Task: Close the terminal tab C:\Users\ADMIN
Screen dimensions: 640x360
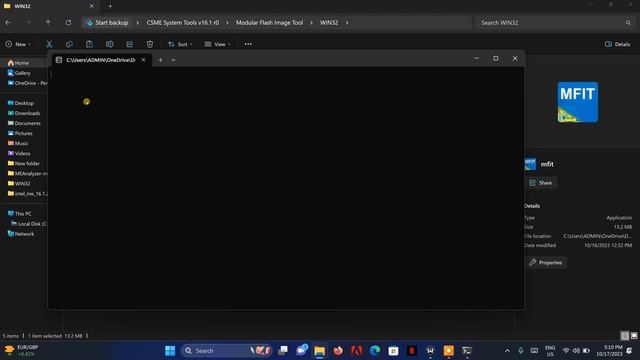Action: pyautogui.click(x=143, y=60)
